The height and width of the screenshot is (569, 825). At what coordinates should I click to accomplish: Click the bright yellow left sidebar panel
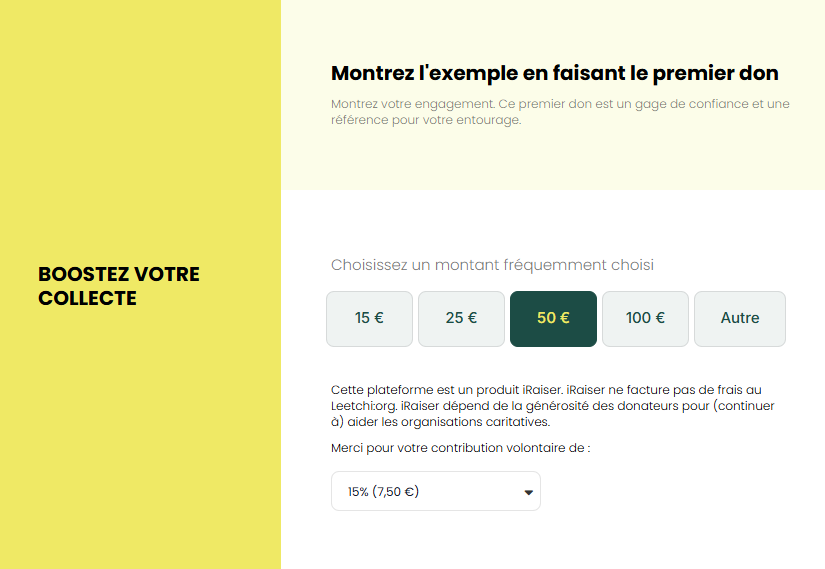140,450
